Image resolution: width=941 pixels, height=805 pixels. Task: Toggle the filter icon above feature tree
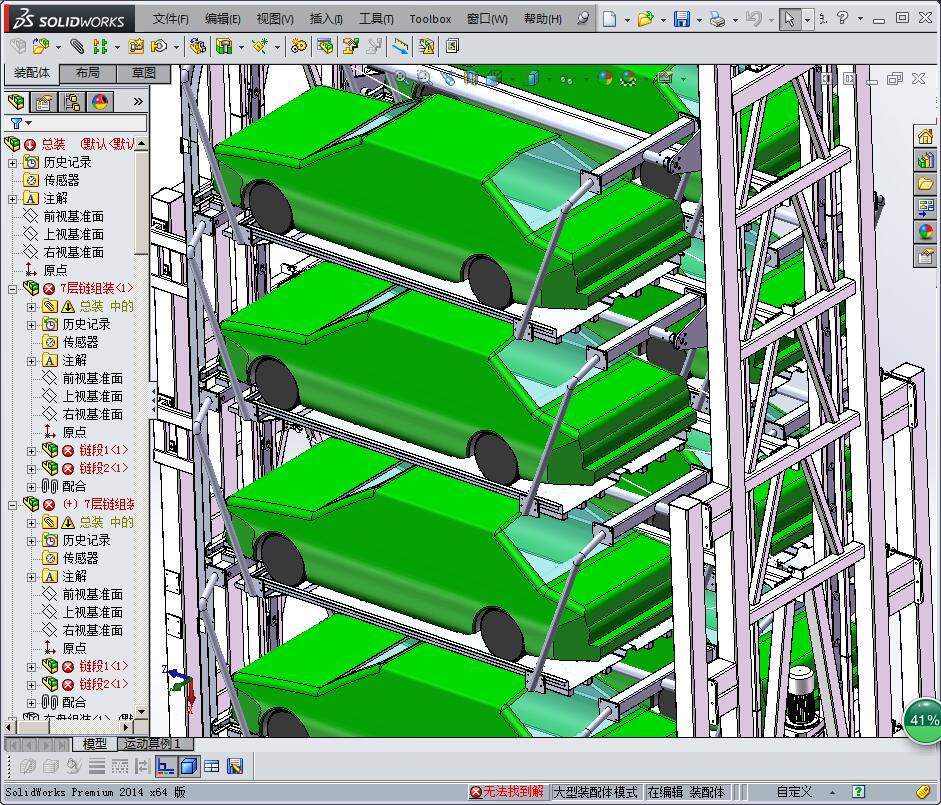(x=16, y=124)
